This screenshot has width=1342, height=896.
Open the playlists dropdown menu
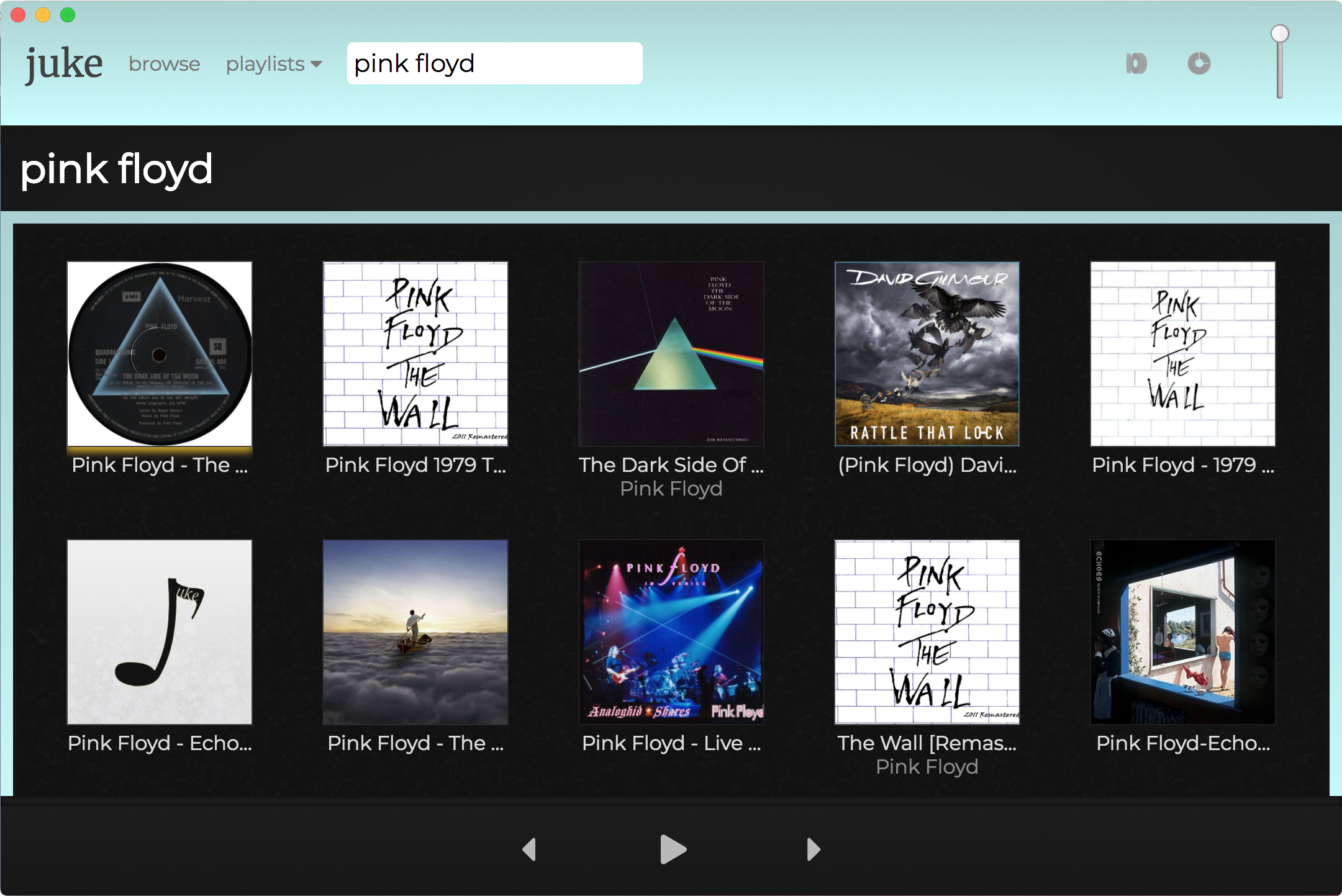click(x=274, y=64)
